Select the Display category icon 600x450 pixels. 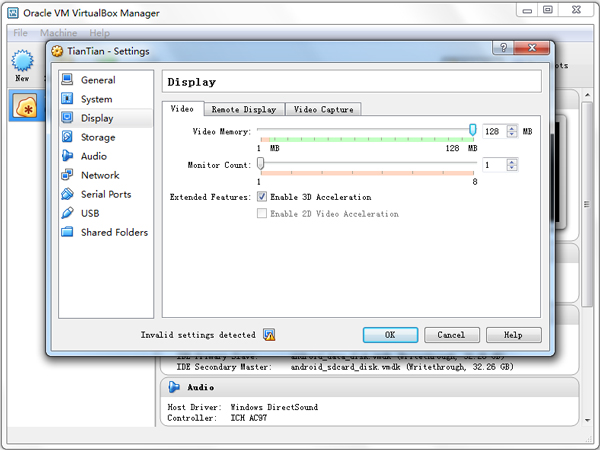[67, 118]
